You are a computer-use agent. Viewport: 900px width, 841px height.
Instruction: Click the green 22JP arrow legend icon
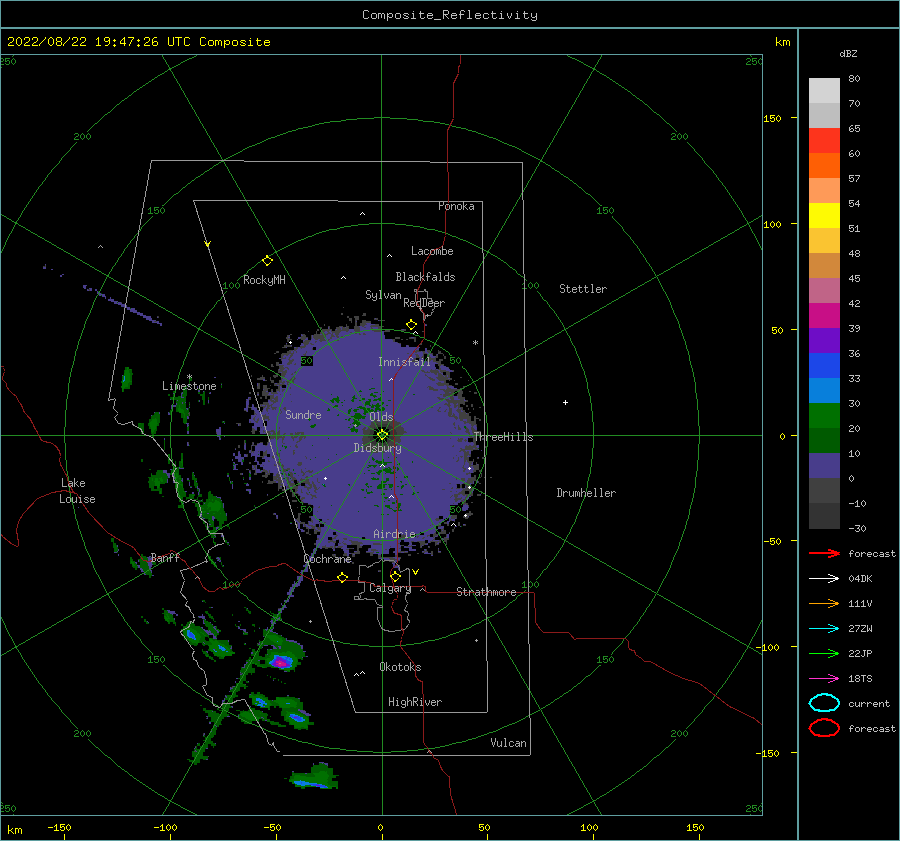point(824,653)
